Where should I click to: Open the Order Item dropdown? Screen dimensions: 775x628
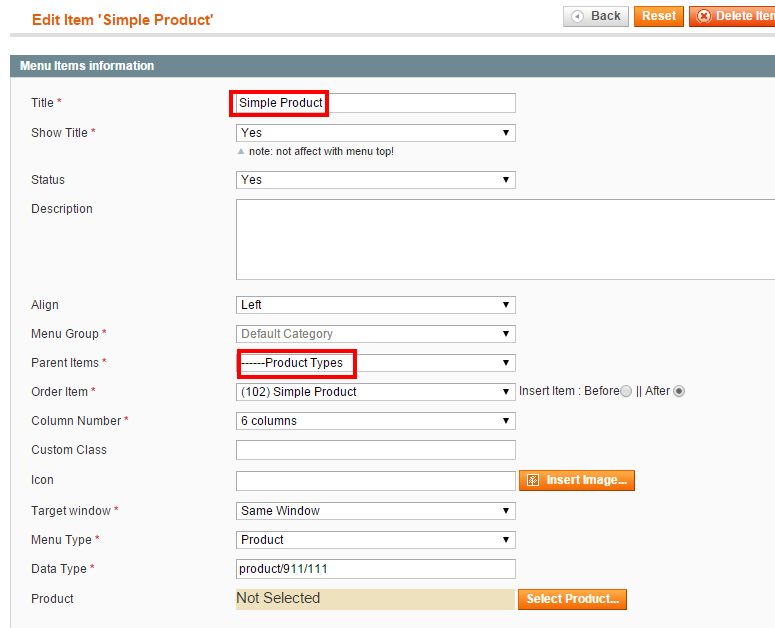point(376,392)
